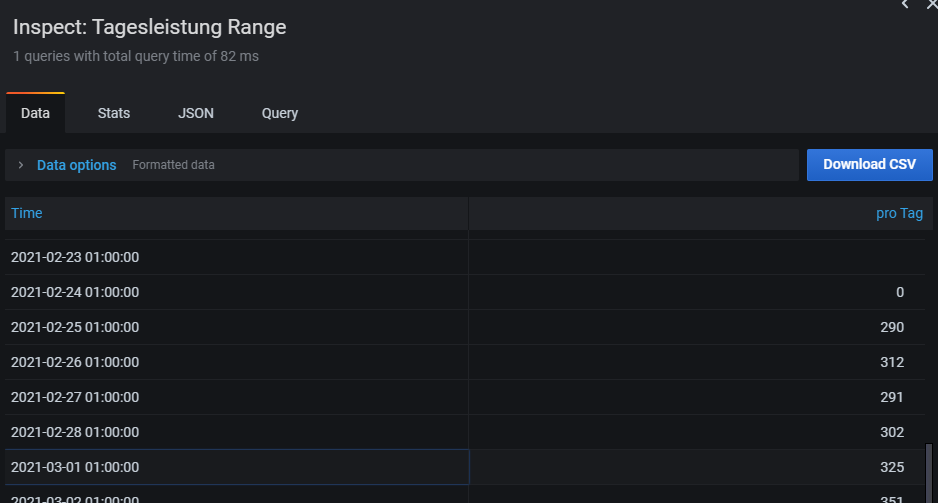Click the value 312 in pro Tag
This screenshot has width=938, height=503.
click(892, 362)
